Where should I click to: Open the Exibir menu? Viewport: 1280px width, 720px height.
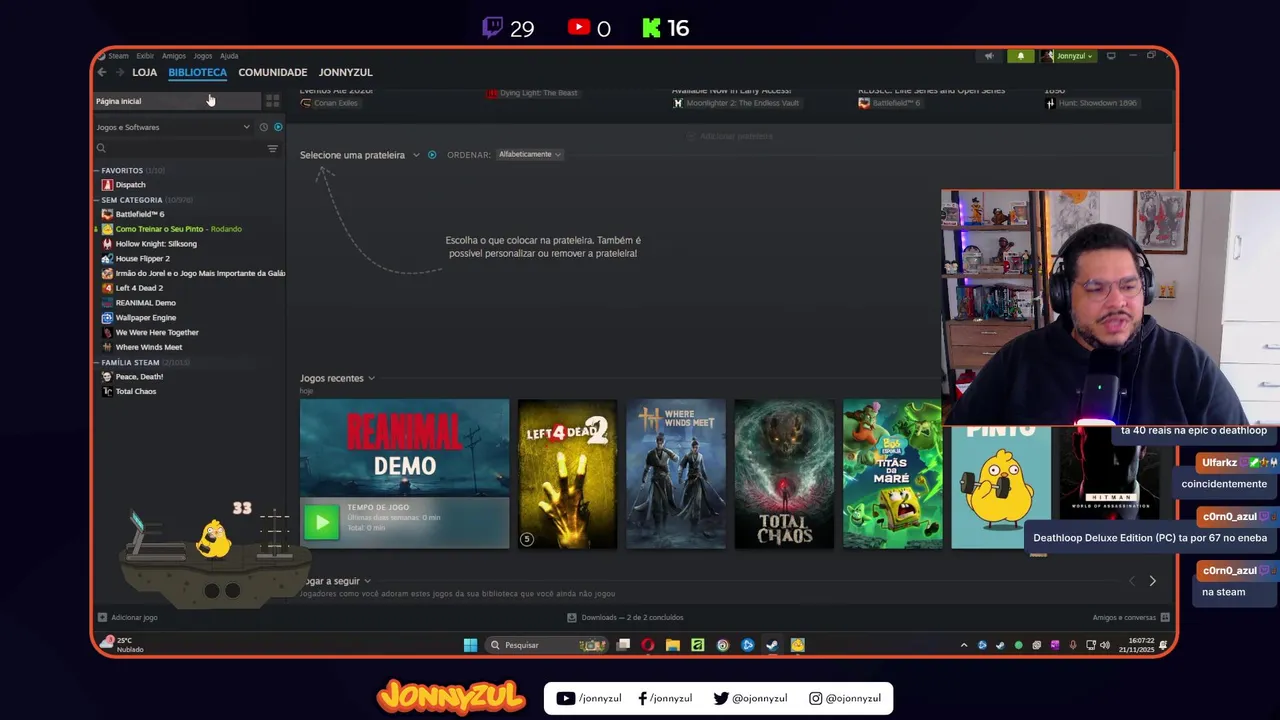[x=145, y=56]
